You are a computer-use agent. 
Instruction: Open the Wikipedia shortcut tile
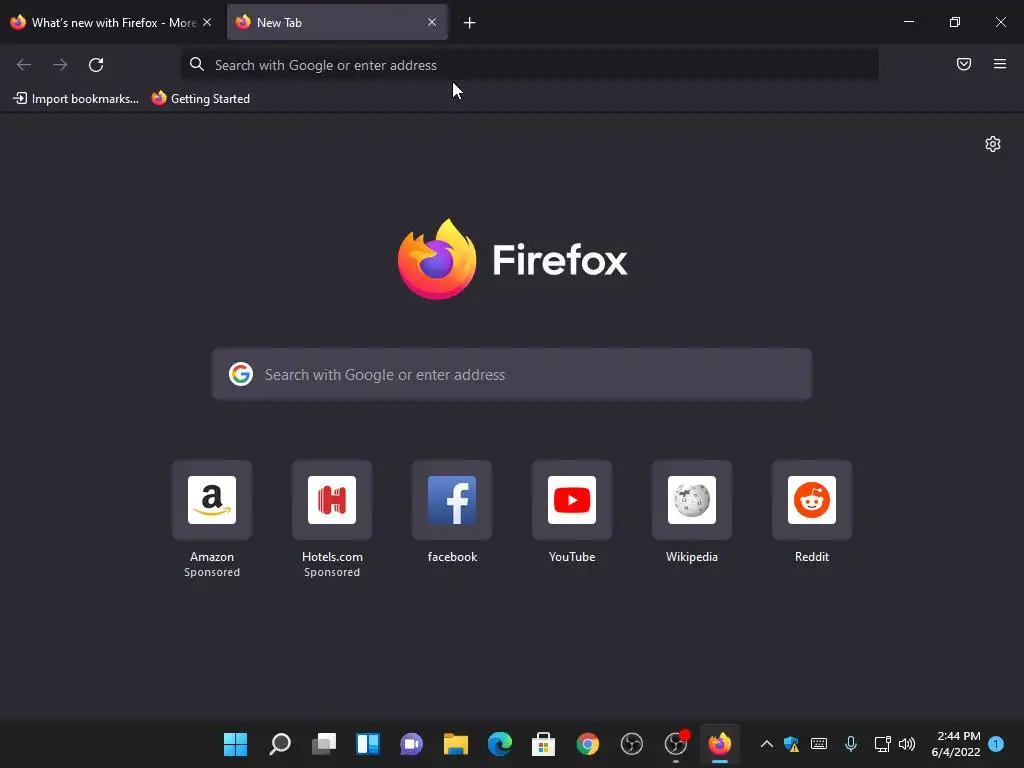click(x=692, y=500)
